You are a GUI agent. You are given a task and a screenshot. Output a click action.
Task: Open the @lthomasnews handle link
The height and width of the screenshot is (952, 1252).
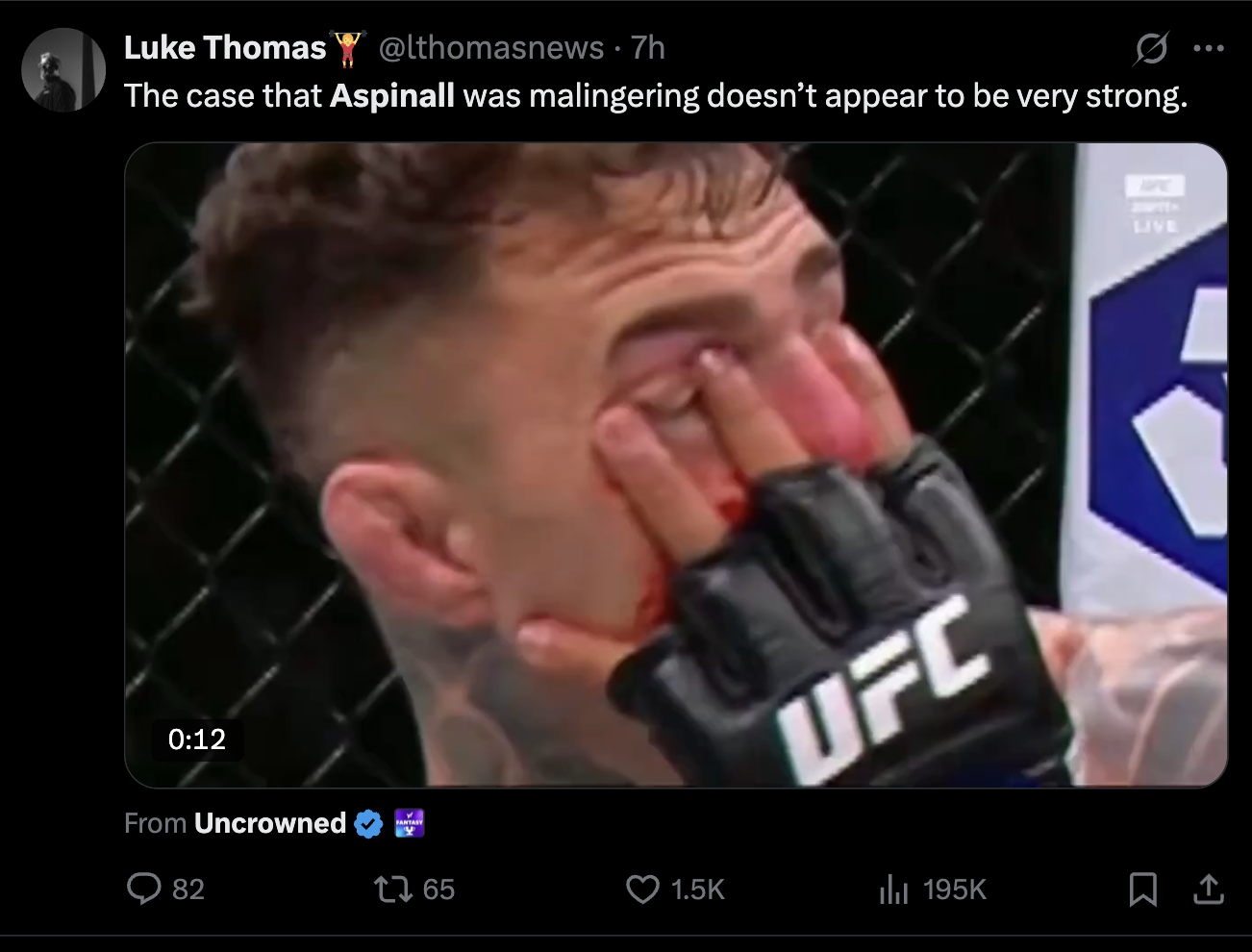[490, 48]
